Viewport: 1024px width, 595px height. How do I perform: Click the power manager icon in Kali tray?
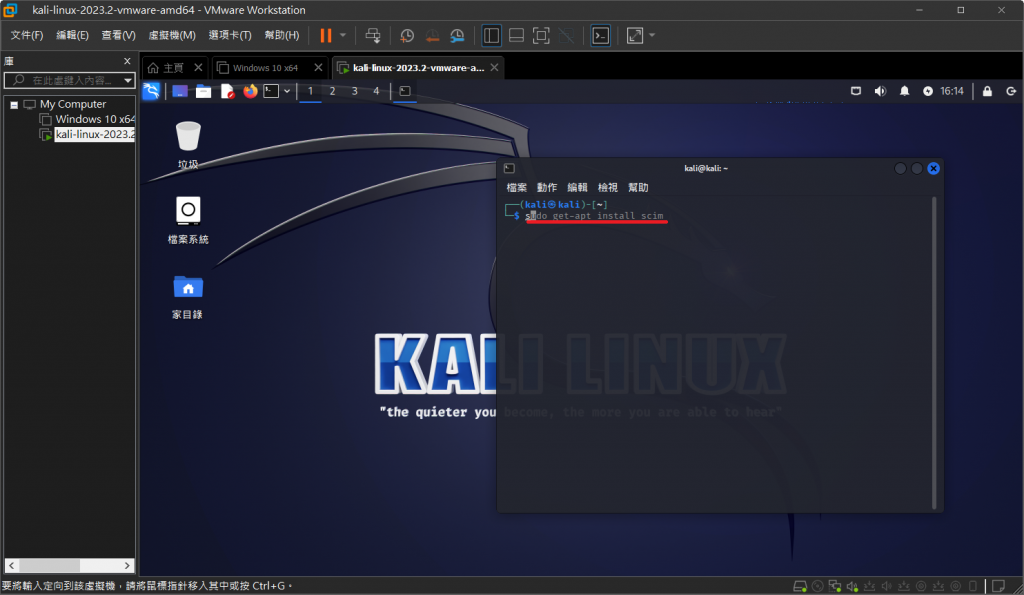coord(928,91)
